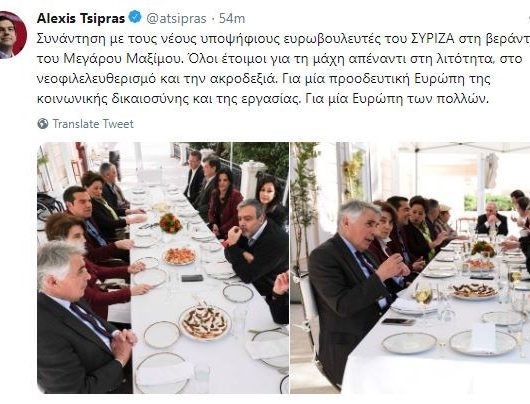Click the line starting with νεοφιλελευθερισμό

[263, 79]
